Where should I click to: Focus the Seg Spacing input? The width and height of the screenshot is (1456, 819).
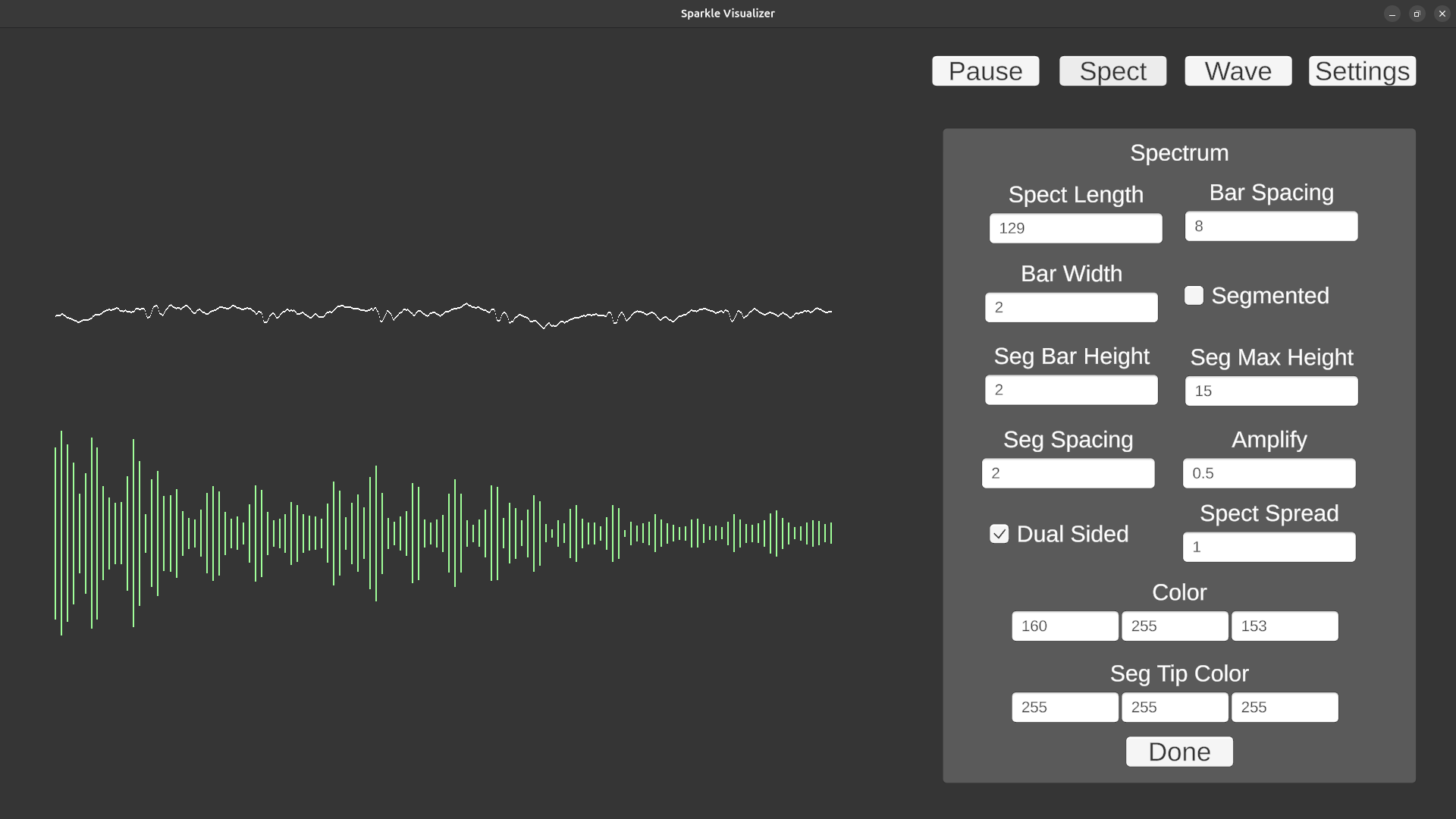(x=1068, y=473)
